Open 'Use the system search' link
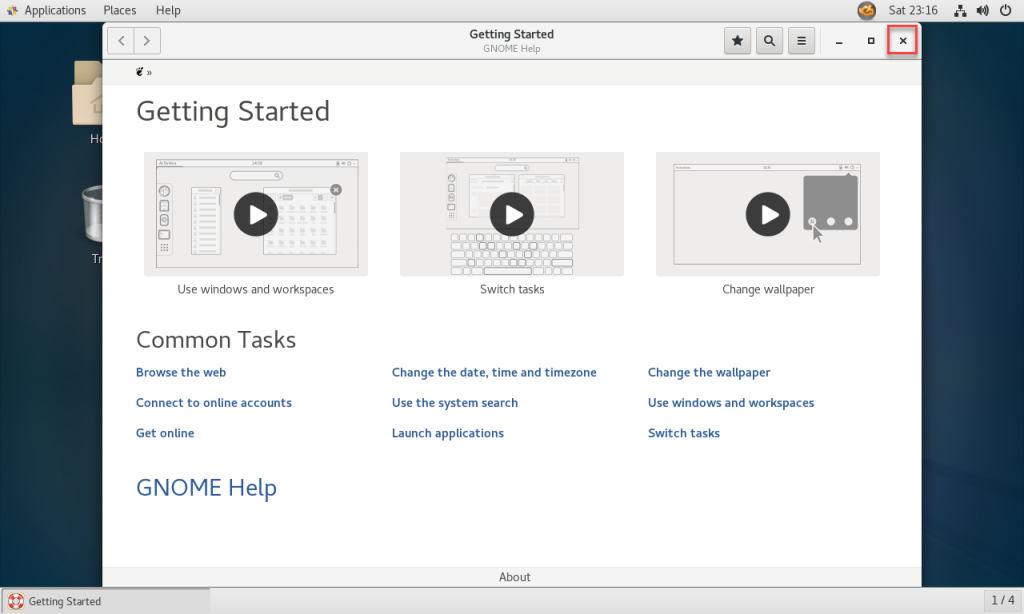 point(455,402)
